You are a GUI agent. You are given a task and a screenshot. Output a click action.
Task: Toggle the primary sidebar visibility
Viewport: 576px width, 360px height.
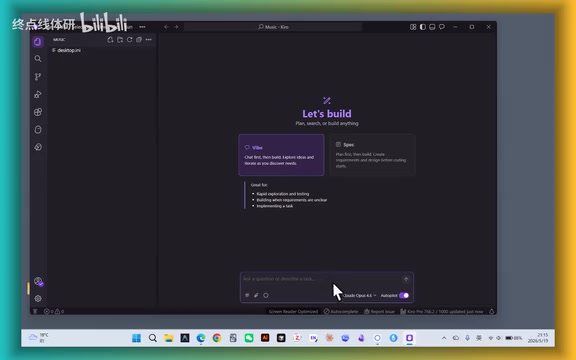click(x=422, y=27)
